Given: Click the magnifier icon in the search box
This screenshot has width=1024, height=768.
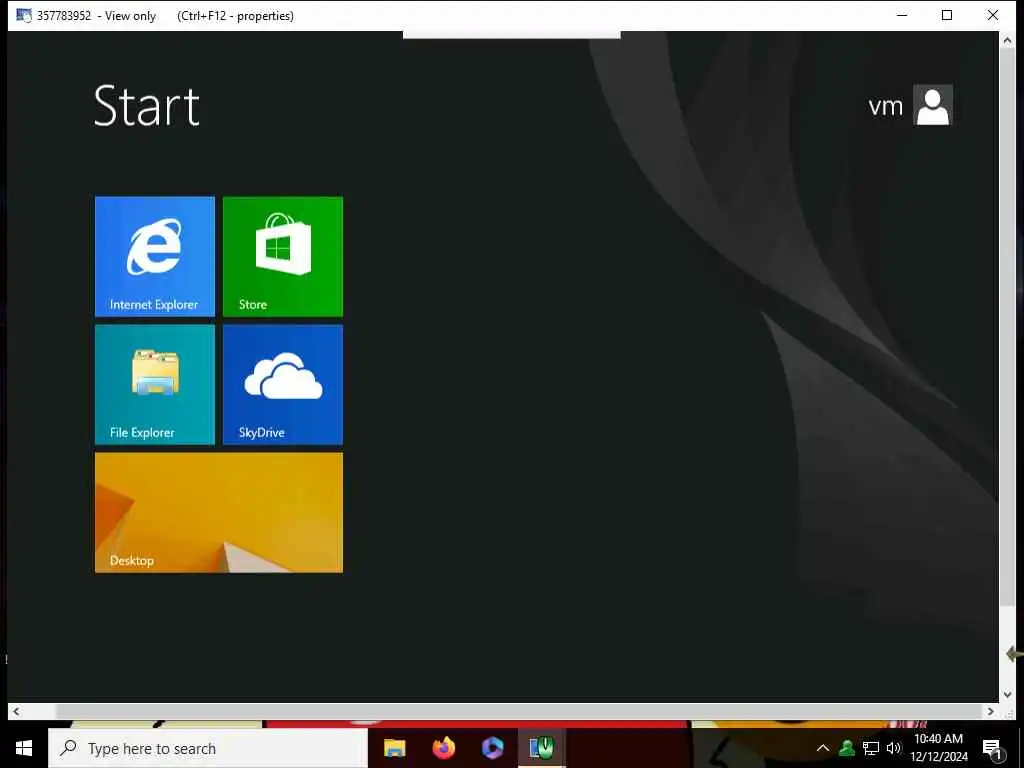Looking at the screenshot, I should [x=68, y=748].
